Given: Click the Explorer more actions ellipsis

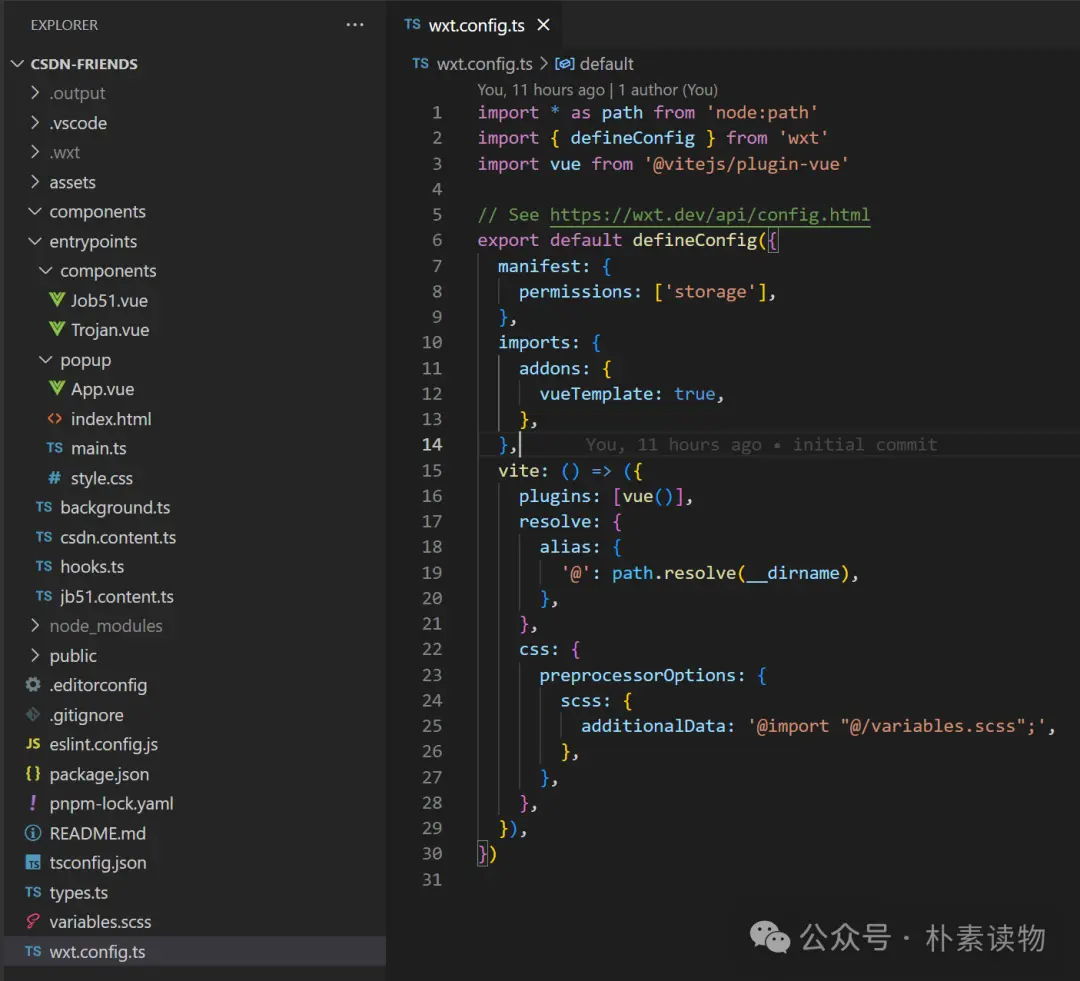Looking at the screenshot, I should coord(355,25).
